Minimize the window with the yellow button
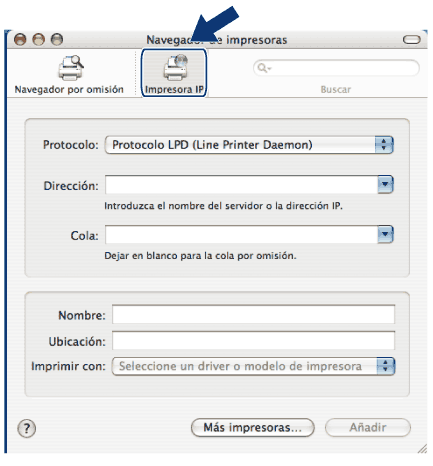The width and height of the screenshot is (433, 466). (39, 39)
